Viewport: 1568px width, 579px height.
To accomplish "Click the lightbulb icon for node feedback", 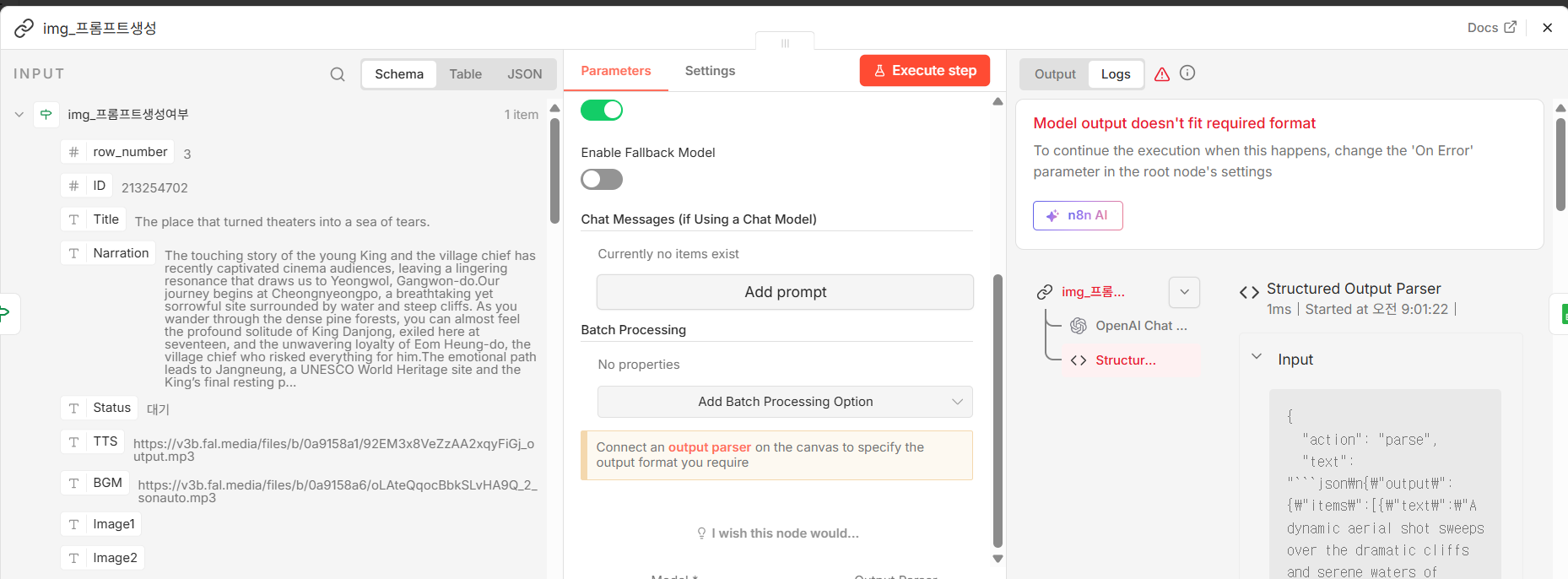I will coord(701,533).
